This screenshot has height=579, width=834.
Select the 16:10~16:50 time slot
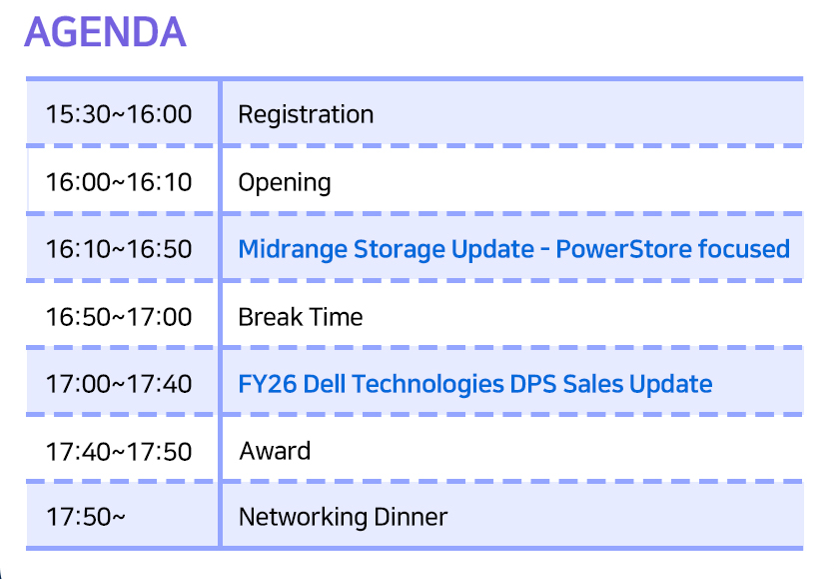(x=119, y=249)
